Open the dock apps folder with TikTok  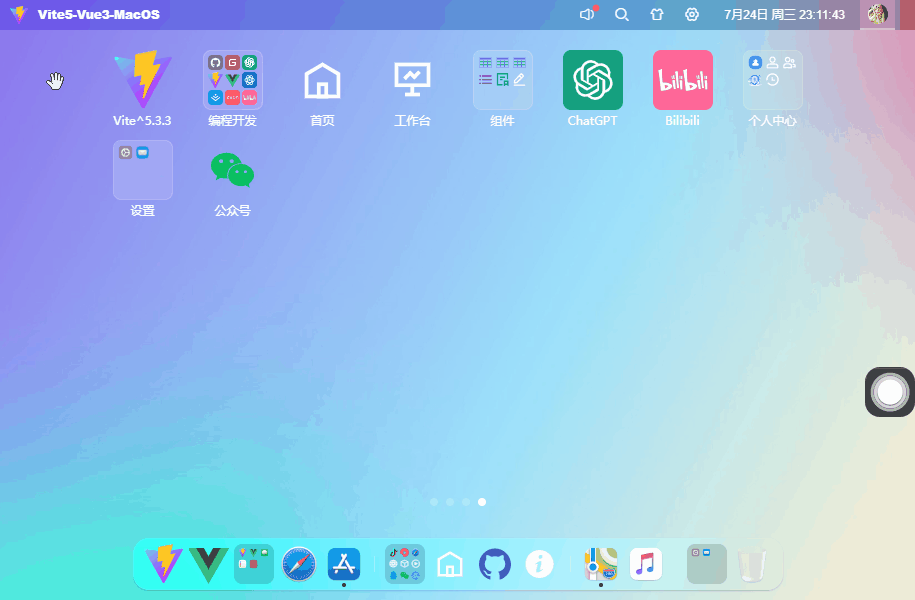pos(405,564)
